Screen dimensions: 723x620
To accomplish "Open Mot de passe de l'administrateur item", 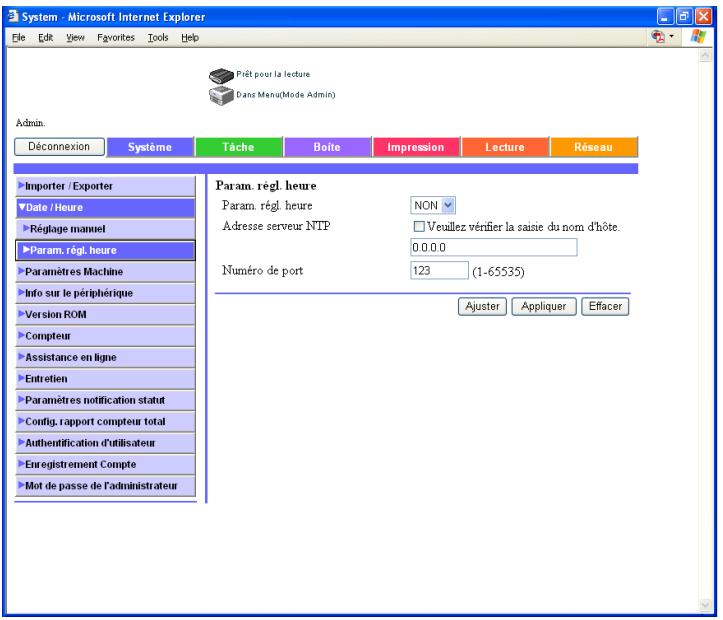I will point(105,486).
